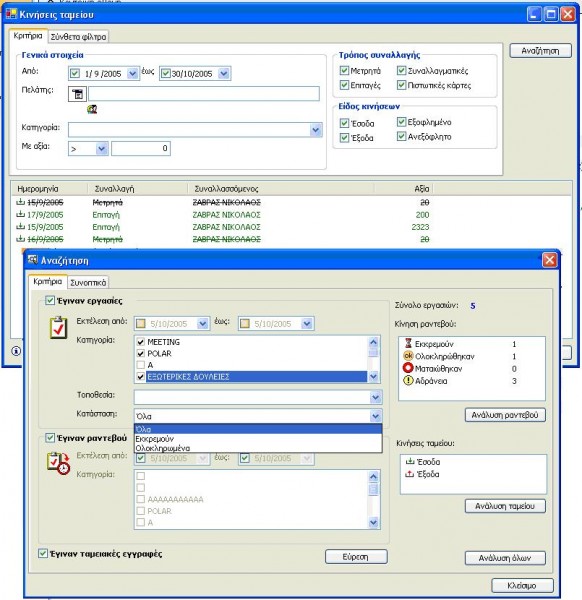
Task: Click the Αναζήτηση button in main window
Action: [540, 51]
